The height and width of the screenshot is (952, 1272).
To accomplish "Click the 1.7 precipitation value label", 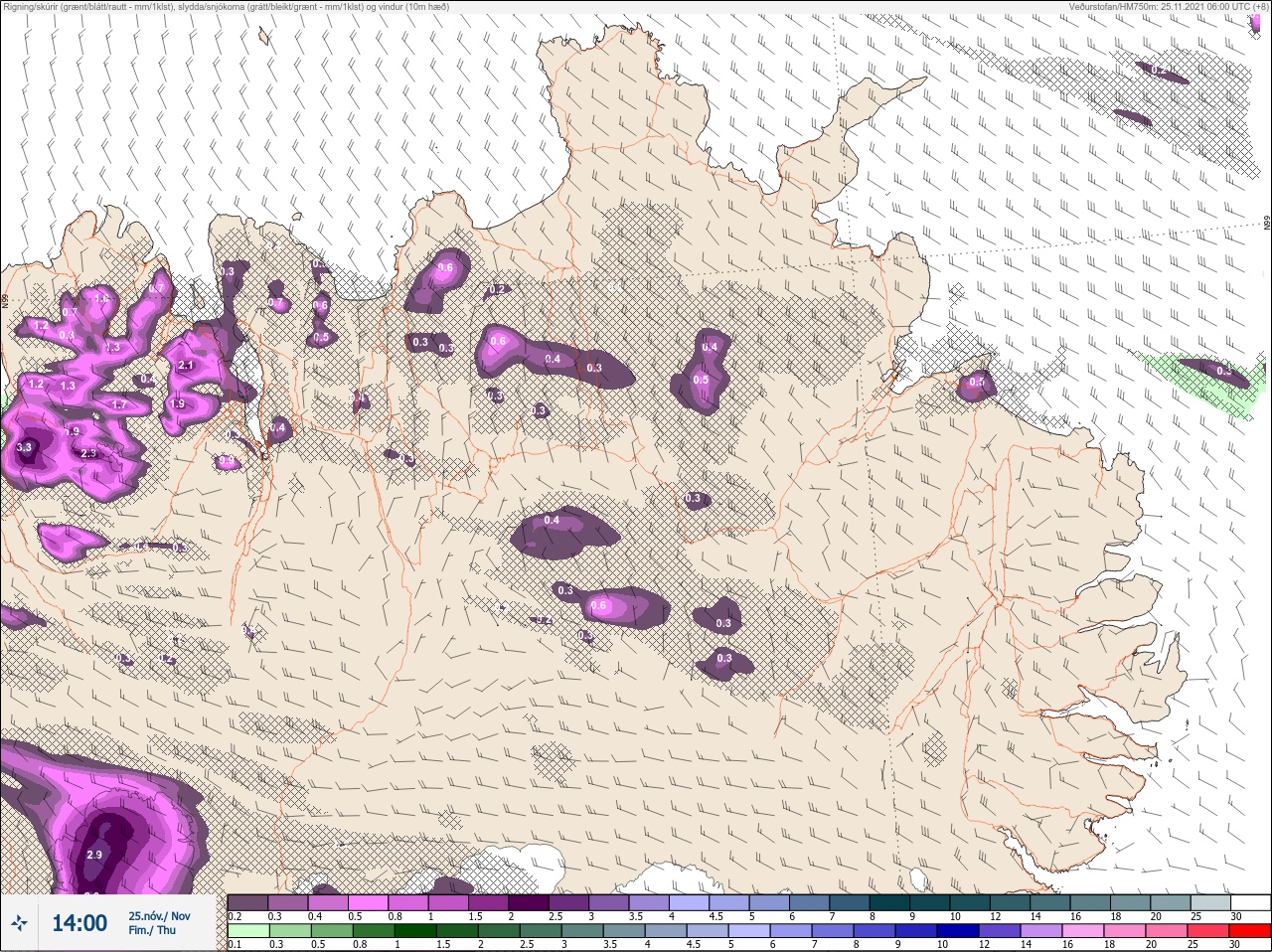I will coord(119,405).
